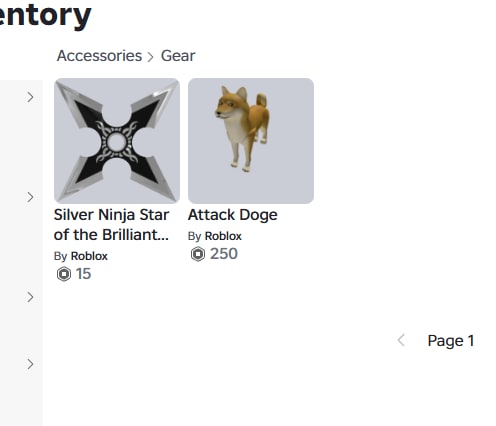Image resolution: width=496 pixels, height=426 pixels.
Task: Click the 15 Robux price label
Action: (83, 274)
